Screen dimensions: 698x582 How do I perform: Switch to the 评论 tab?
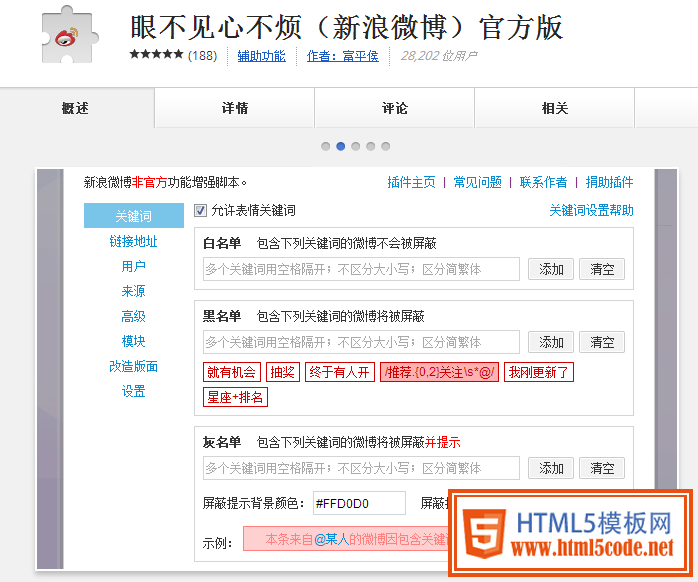(394, 108)
